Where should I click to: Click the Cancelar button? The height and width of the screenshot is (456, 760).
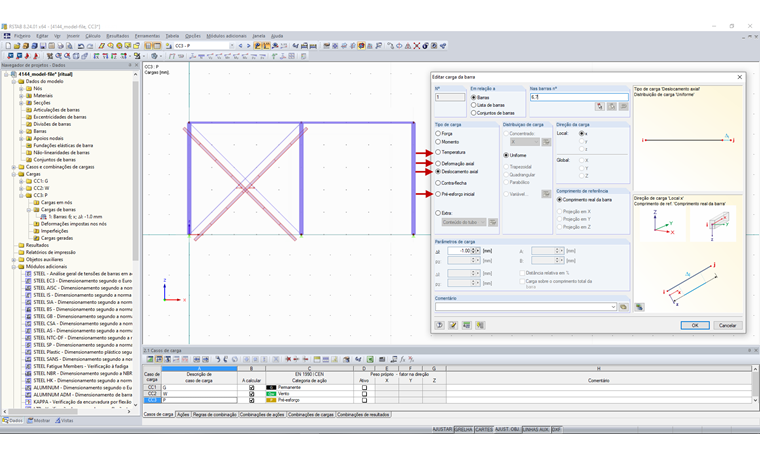[728, 325]
